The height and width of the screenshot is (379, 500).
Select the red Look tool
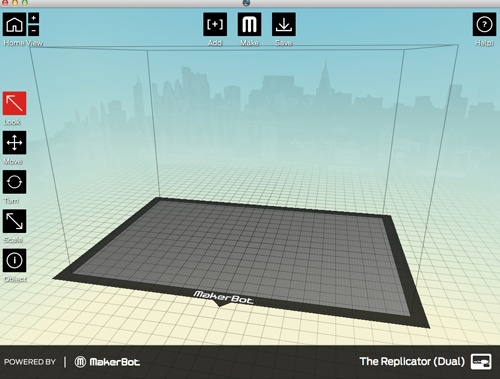click(14, 103)
